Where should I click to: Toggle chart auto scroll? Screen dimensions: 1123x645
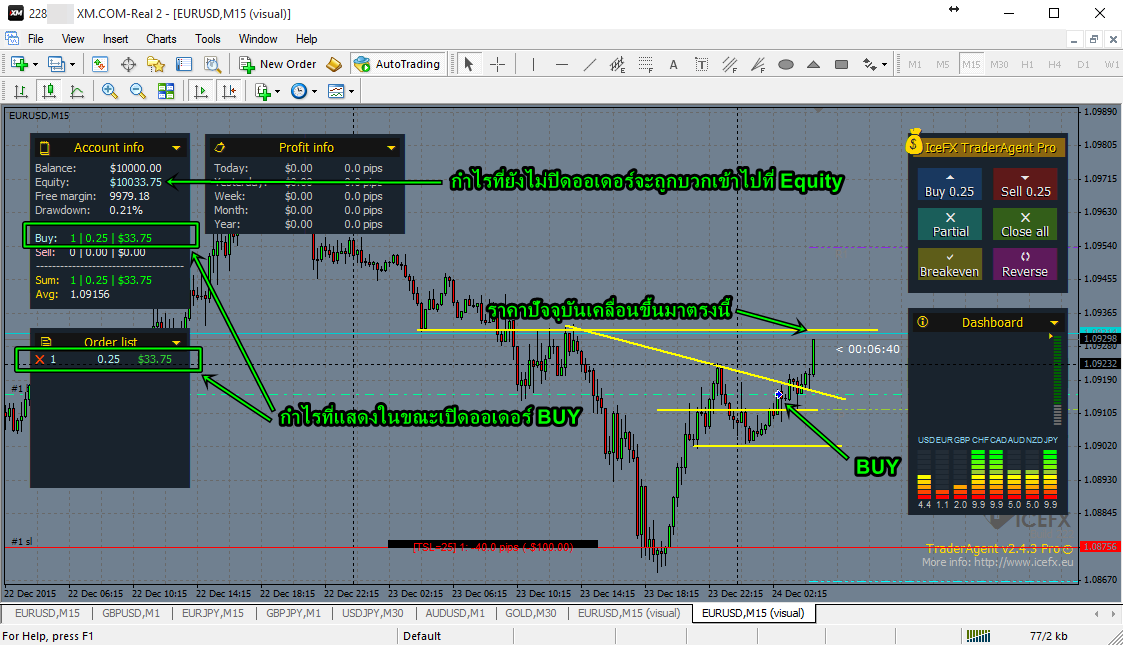pos(201,91)
